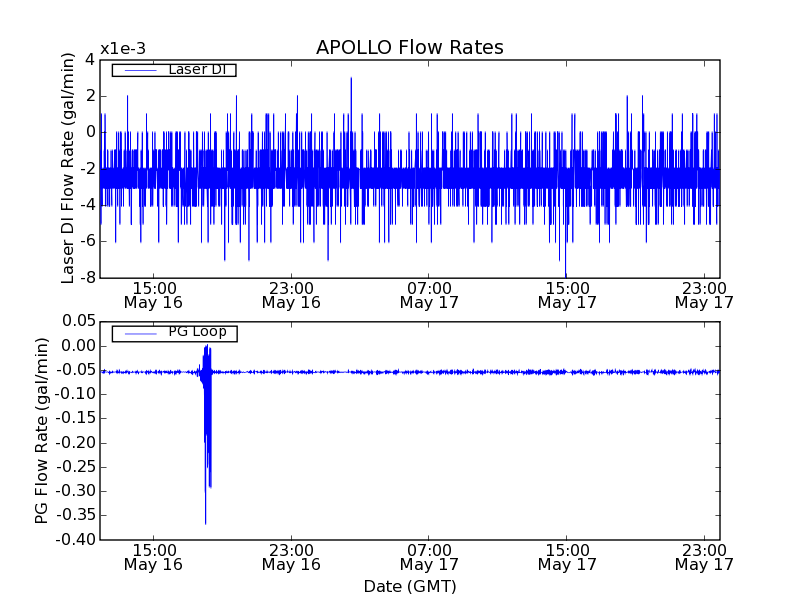
Task: Click the PG Flow Rate y-axis label
Action: point(42,430)
